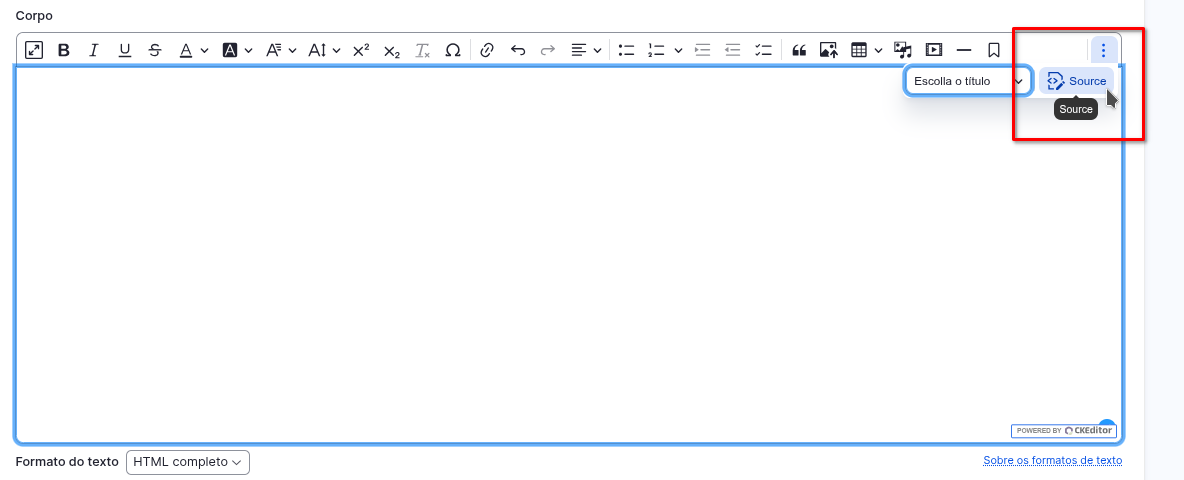Screen dimensions: 1184x480
Task: Open the font background color picker
Action: tap(237, 50)
